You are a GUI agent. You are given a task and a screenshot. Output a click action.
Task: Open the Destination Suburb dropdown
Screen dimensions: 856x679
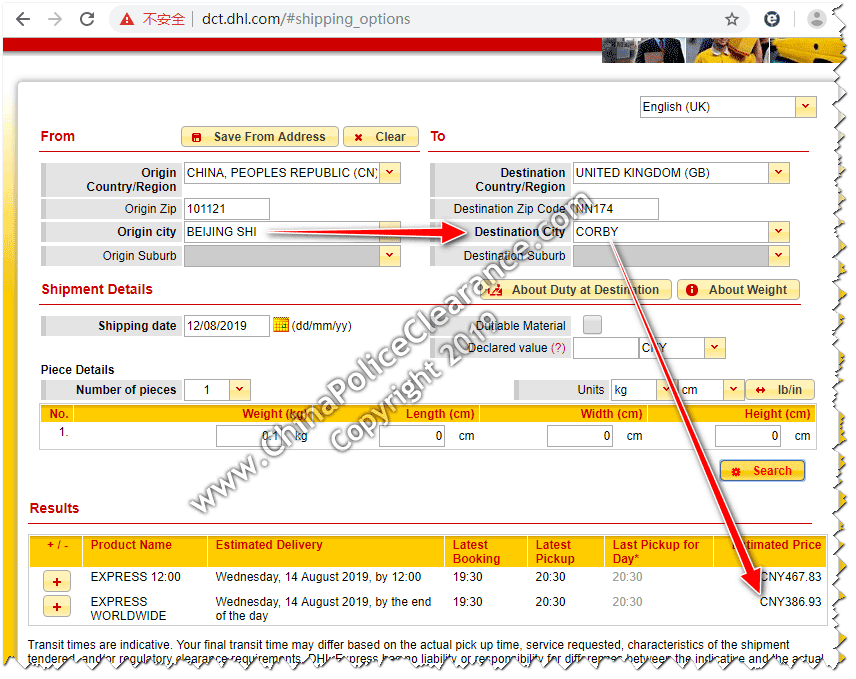pos(778,255)
